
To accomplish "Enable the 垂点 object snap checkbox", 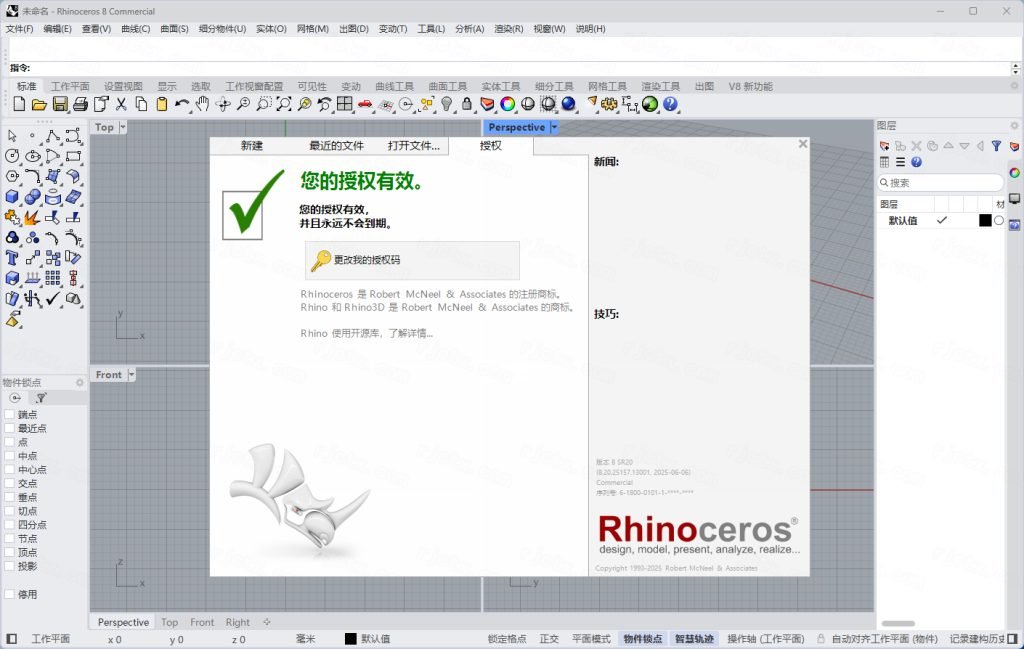I will 10,498.
